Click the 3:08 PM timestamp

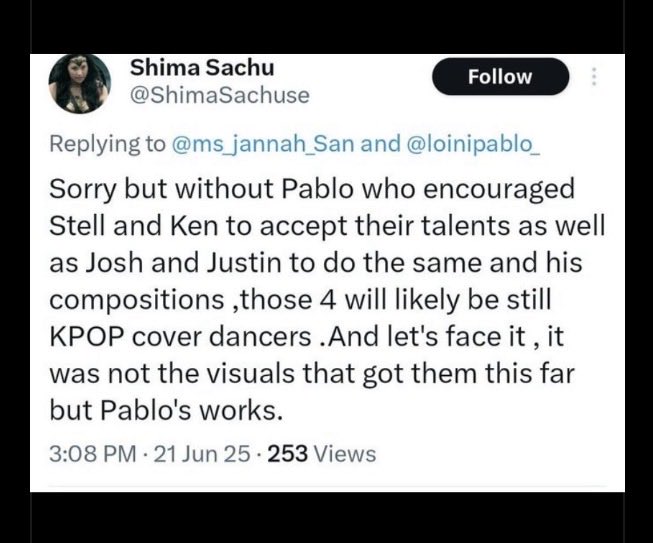pyautogui.click(x=93, y=453)
